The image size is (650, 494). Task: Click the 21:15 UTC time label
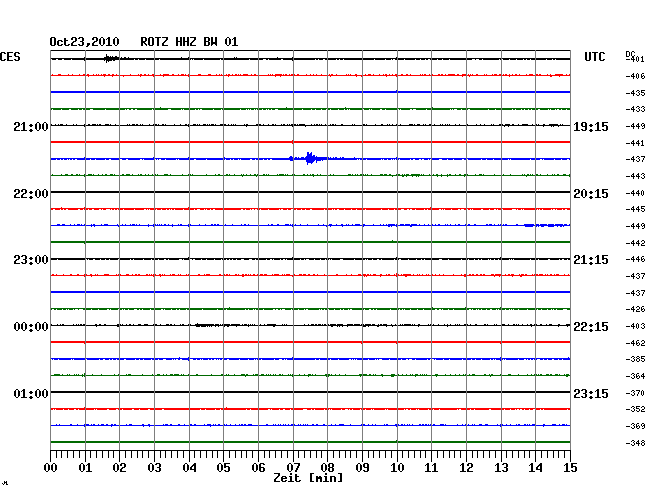(x=591, y=260)
